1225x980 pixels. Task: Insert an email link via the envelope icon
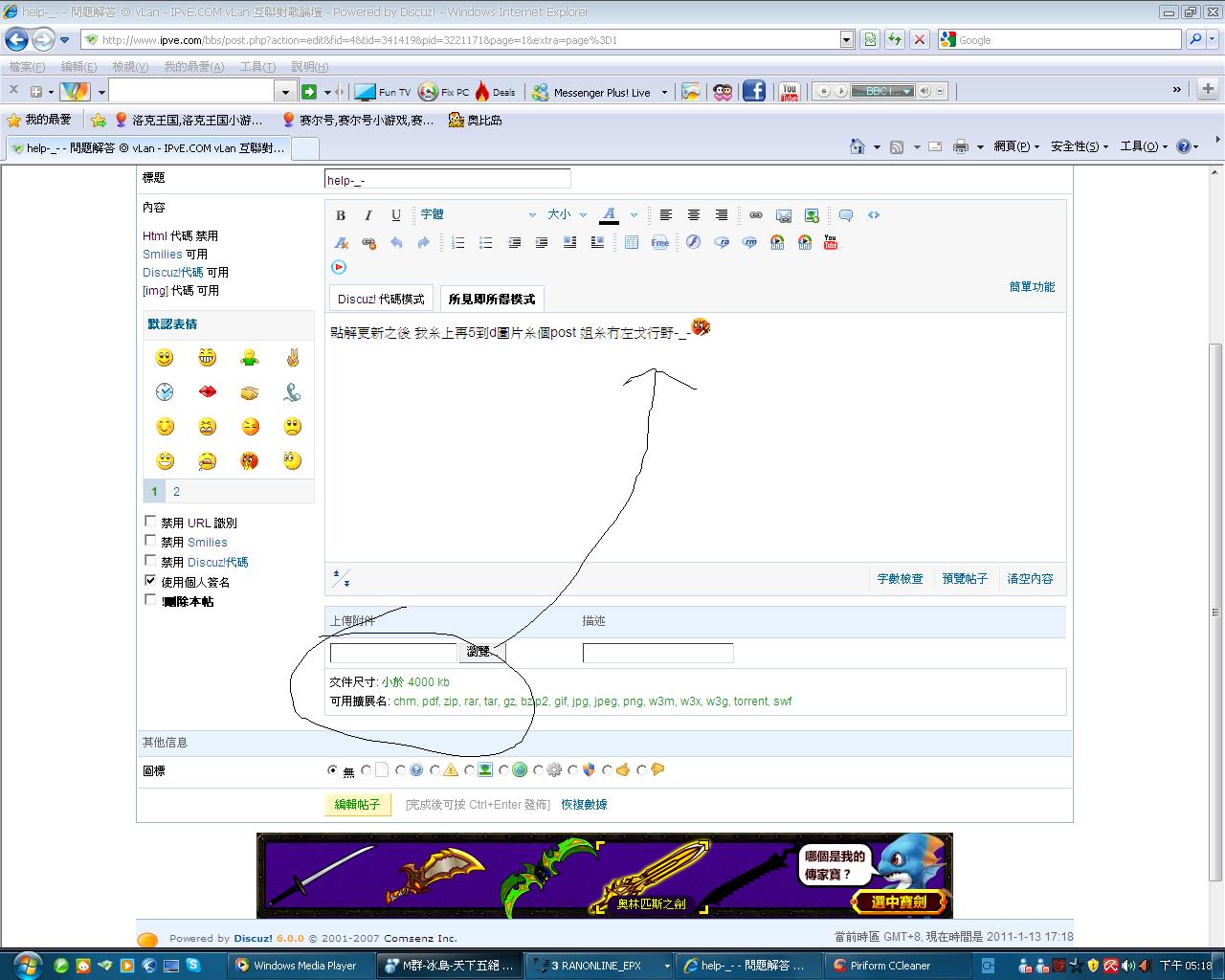click(x=784, y=215)
